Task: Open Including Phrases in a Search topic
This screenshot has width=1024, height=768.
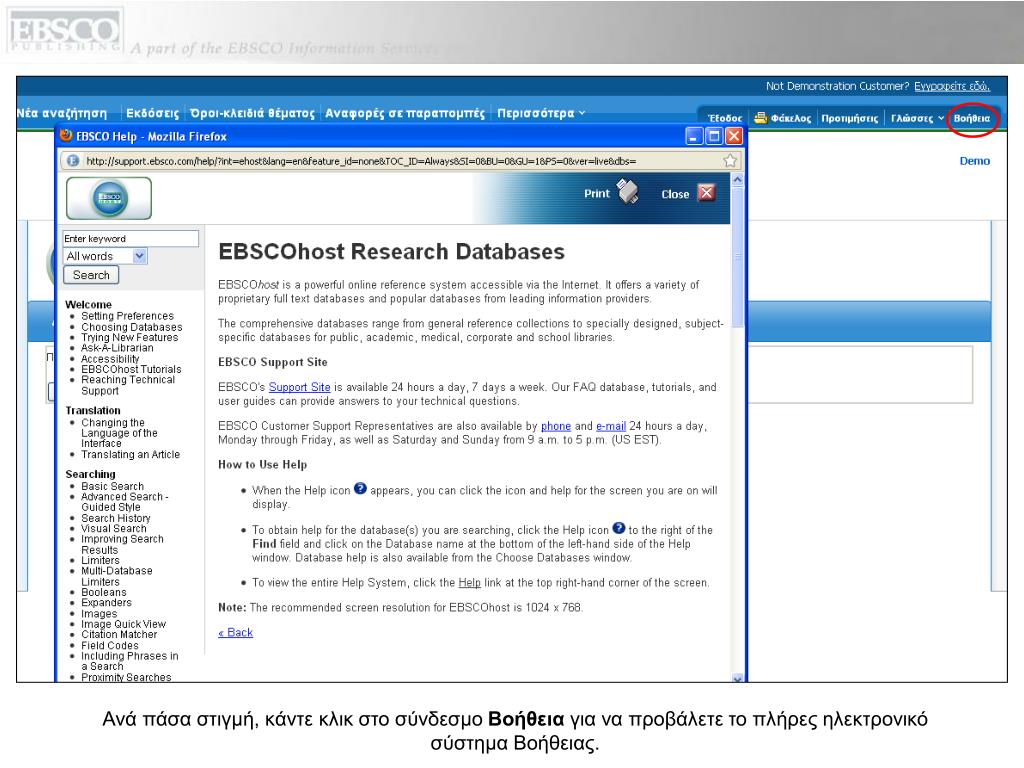Action: point(129,662)
